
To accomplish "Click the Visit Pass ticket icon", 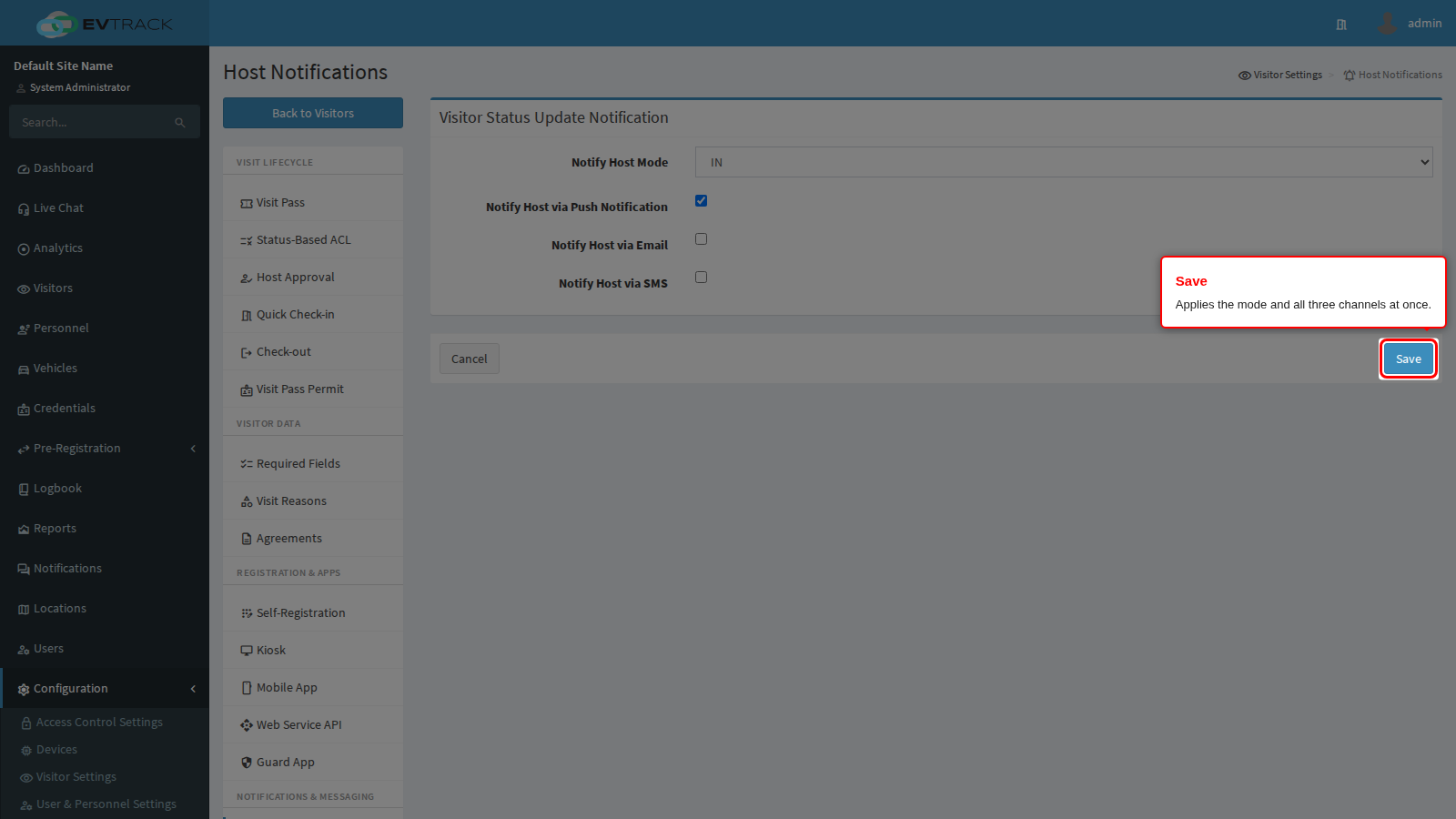I will click(247, 204).
